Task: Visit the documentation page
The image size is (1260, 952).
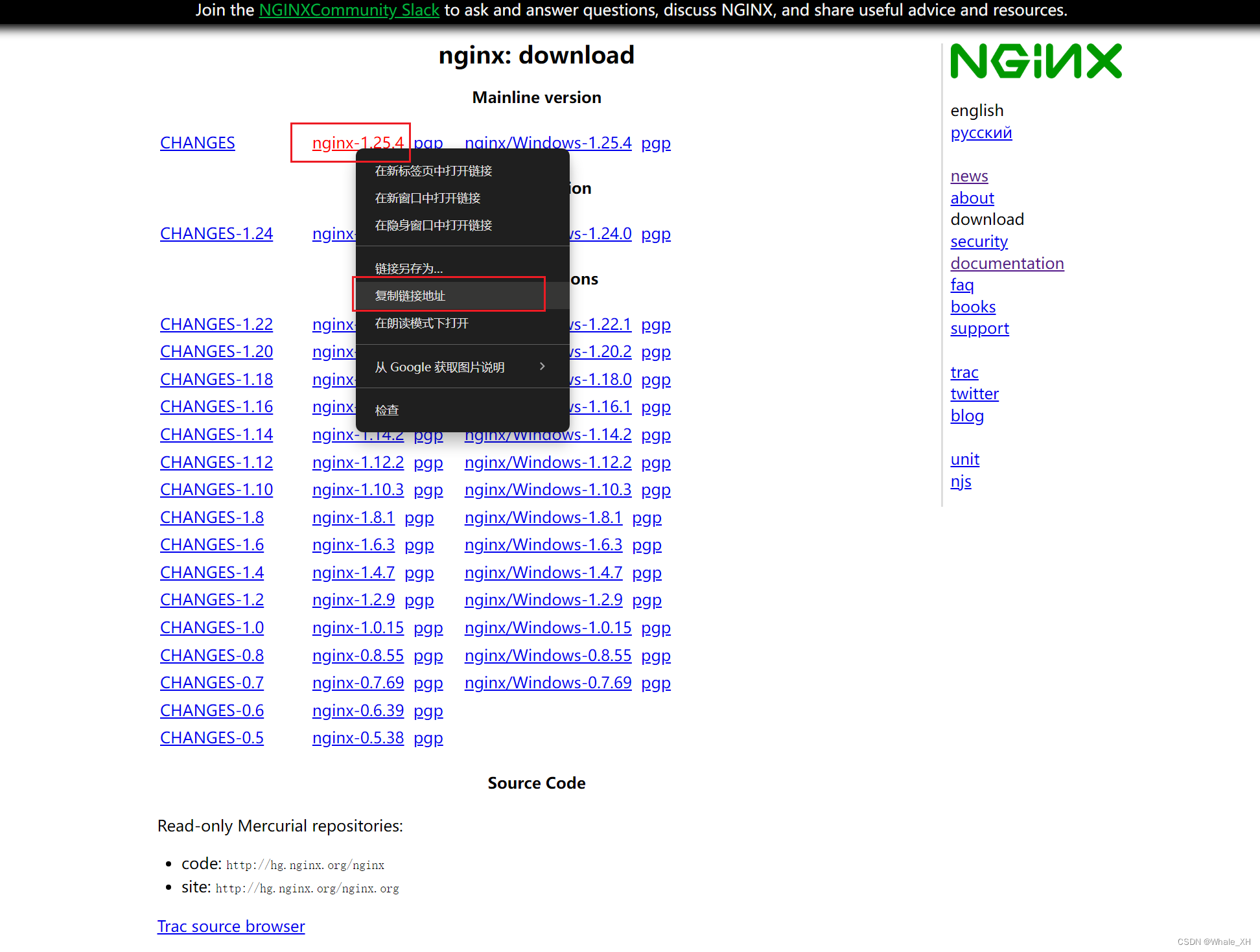Action: tap(1007, 263)
